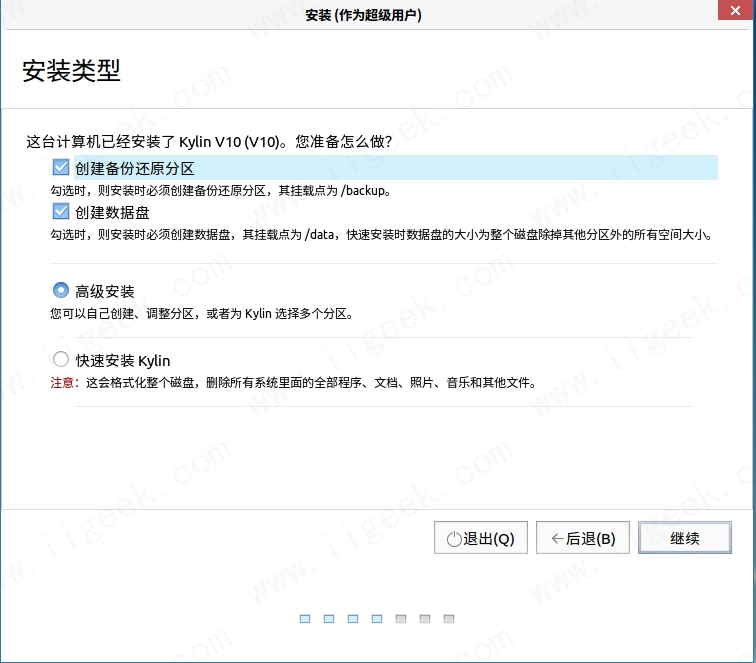Click the /backup mount point description text
This screenshot has height=663, width=756.
tap(220, 191)
